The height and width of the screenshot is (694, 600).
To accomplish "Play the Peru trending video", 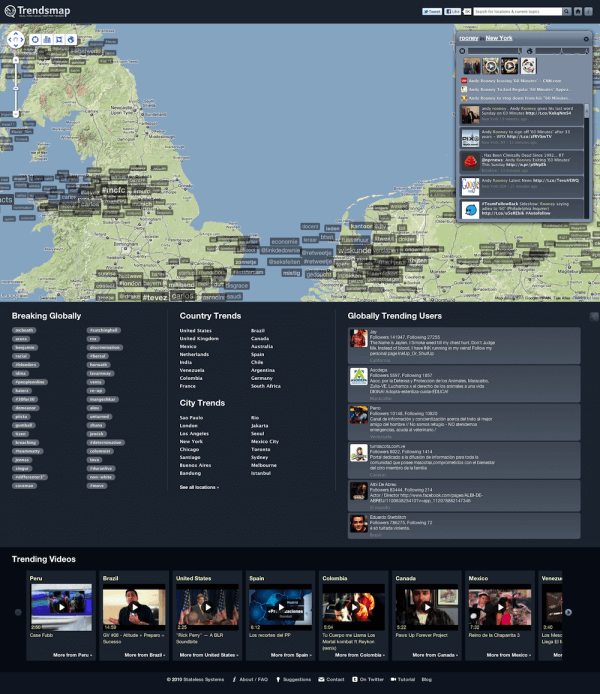I will pos(62,607).
